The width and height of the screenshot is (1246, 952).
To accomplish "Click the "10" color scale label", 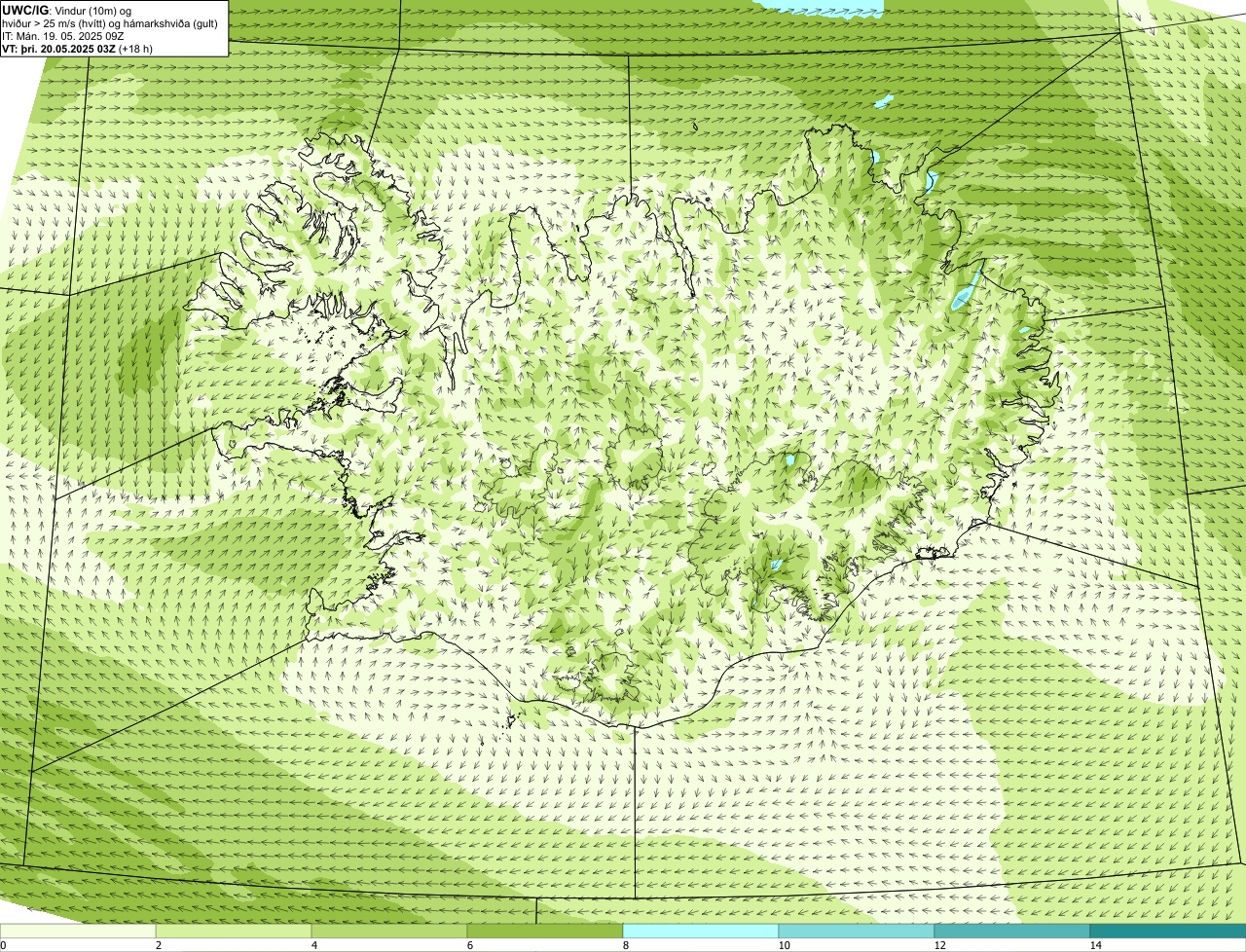I will click(x=784, y=945).
